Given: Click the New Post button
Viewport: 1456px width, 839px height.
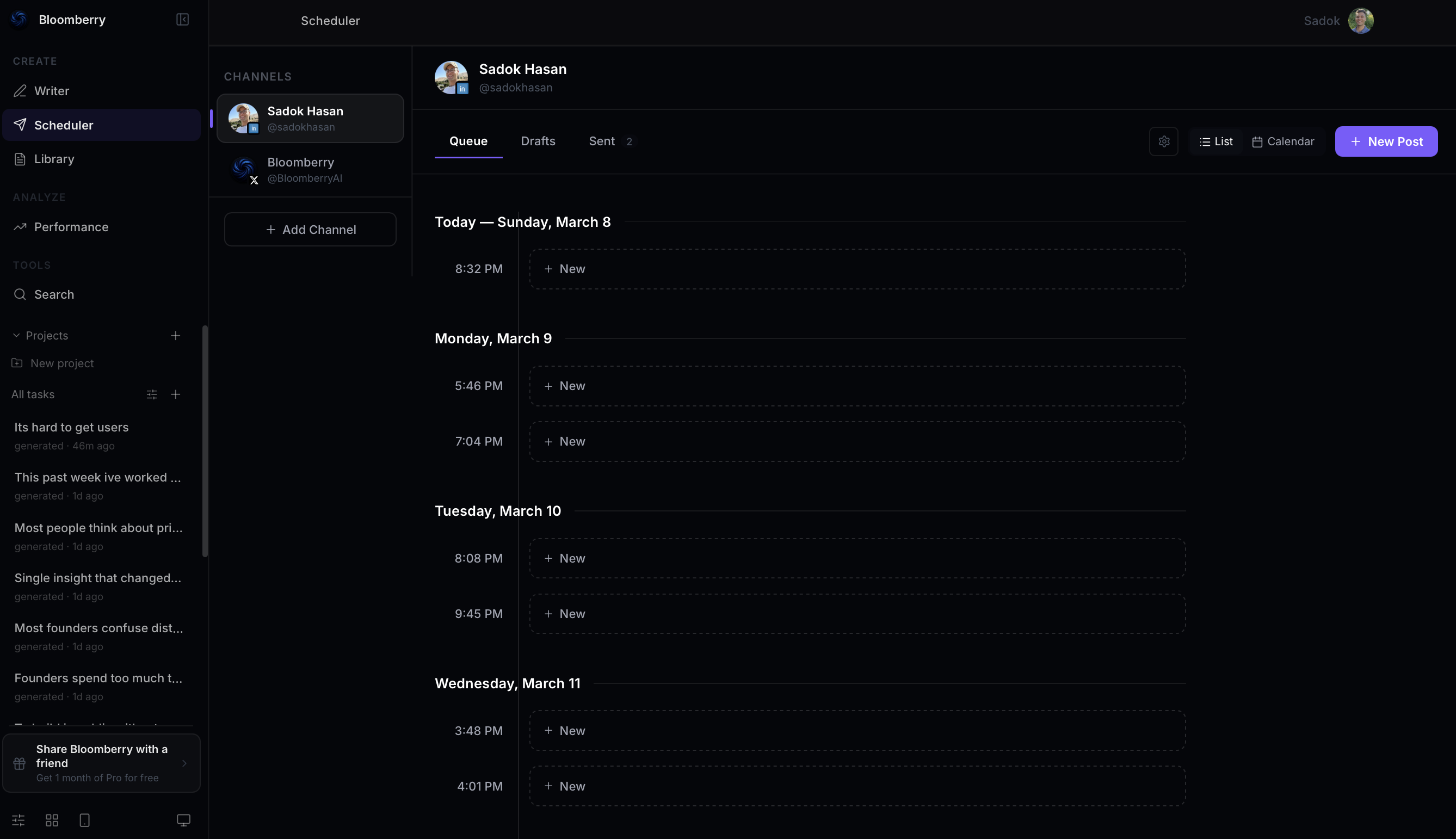Looking at the screenshot, I should coord(1386,141).
